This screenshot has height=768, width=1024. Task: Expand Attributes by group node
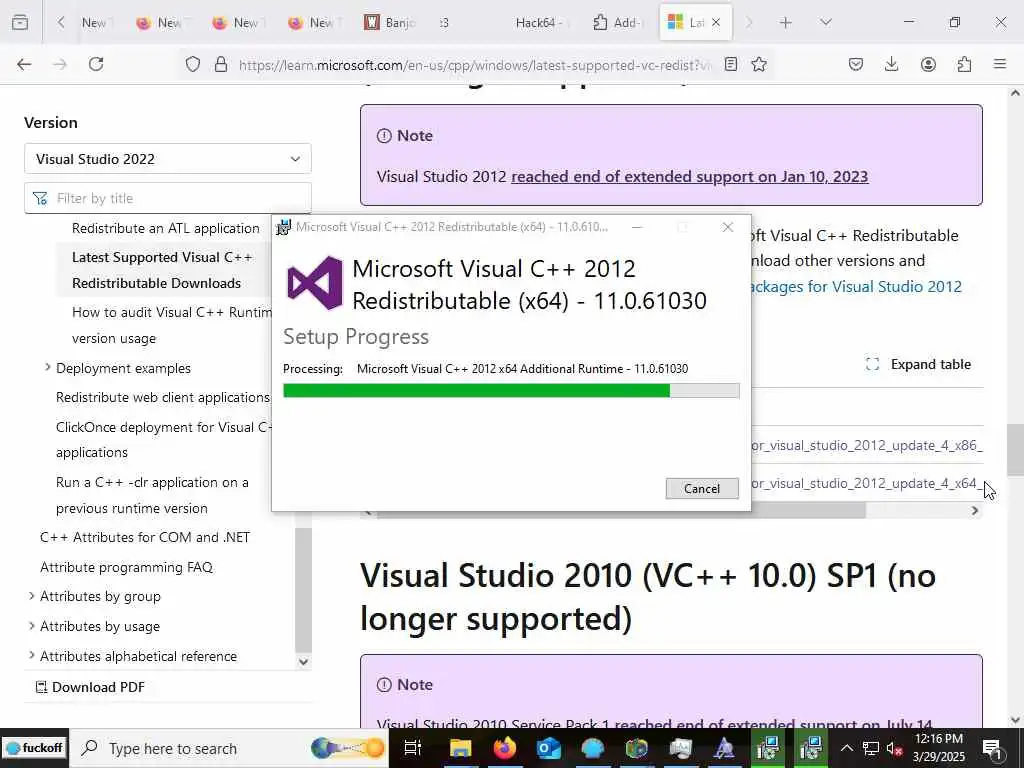pyautogui.click(x=31, y=596)
